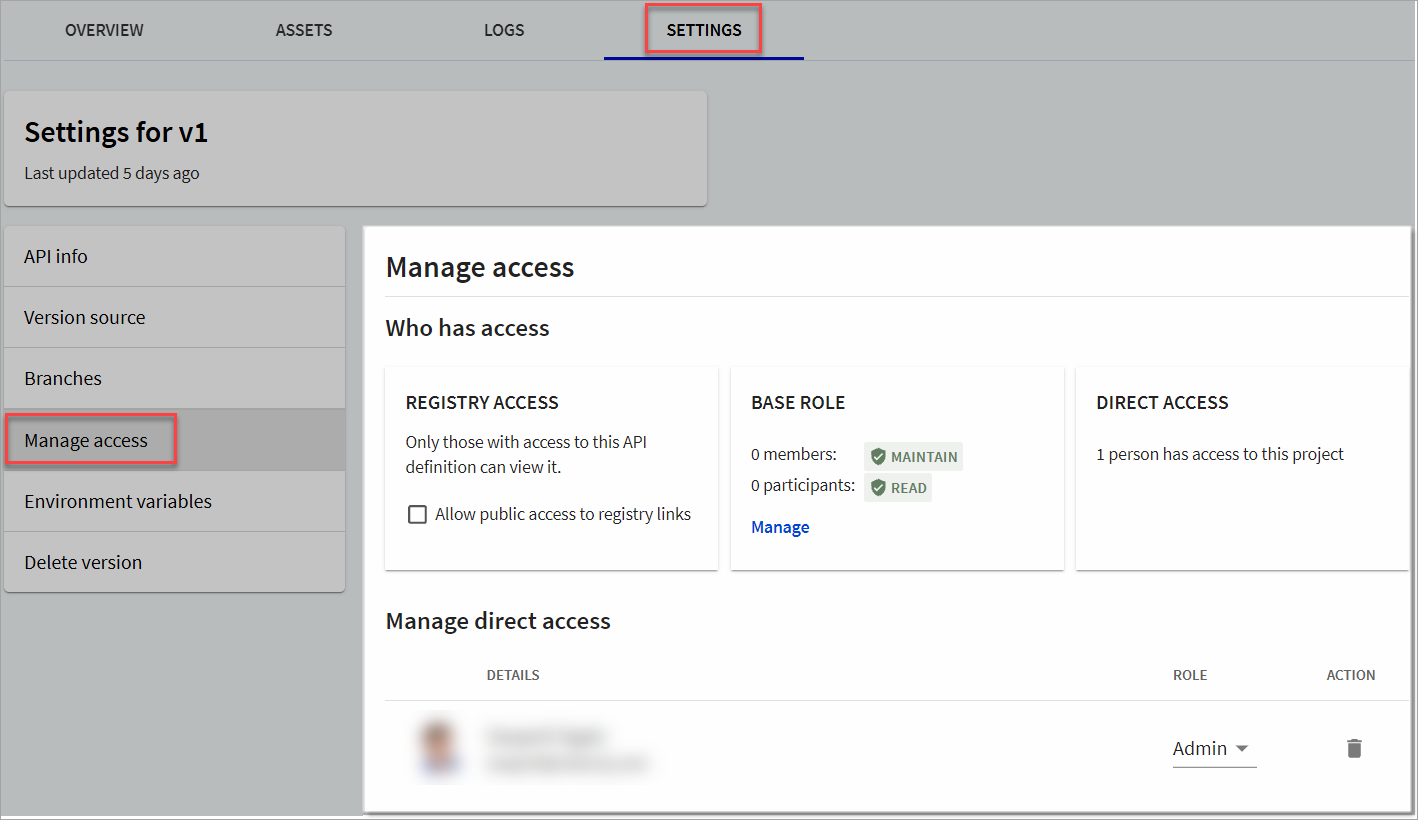Open API info settings
The width and height of the screenshot is (1418, 820).
[x=174, y=256]
